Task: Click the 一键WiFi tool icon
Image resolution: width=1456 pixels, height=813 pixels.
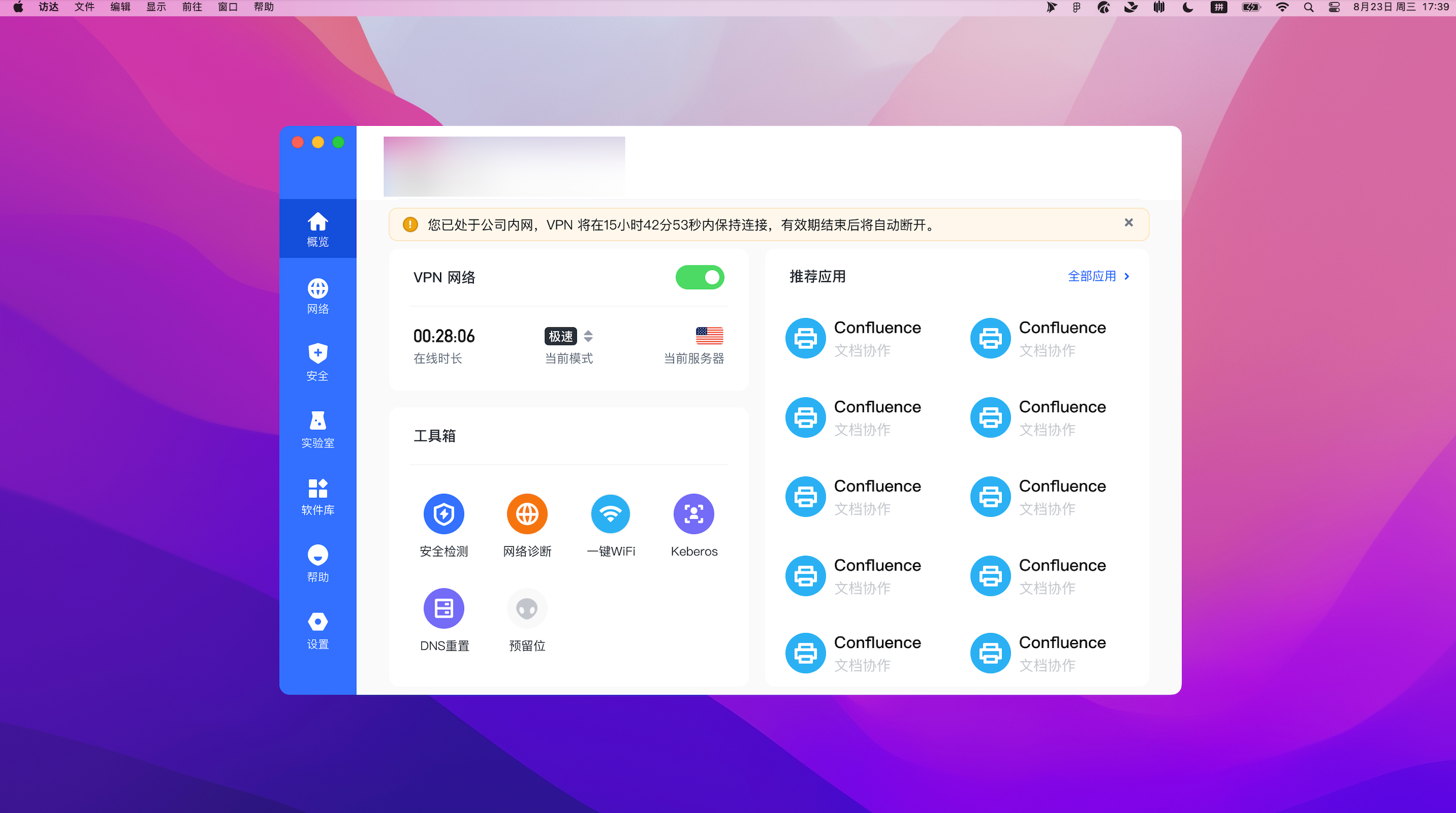Action: (610, 514)
